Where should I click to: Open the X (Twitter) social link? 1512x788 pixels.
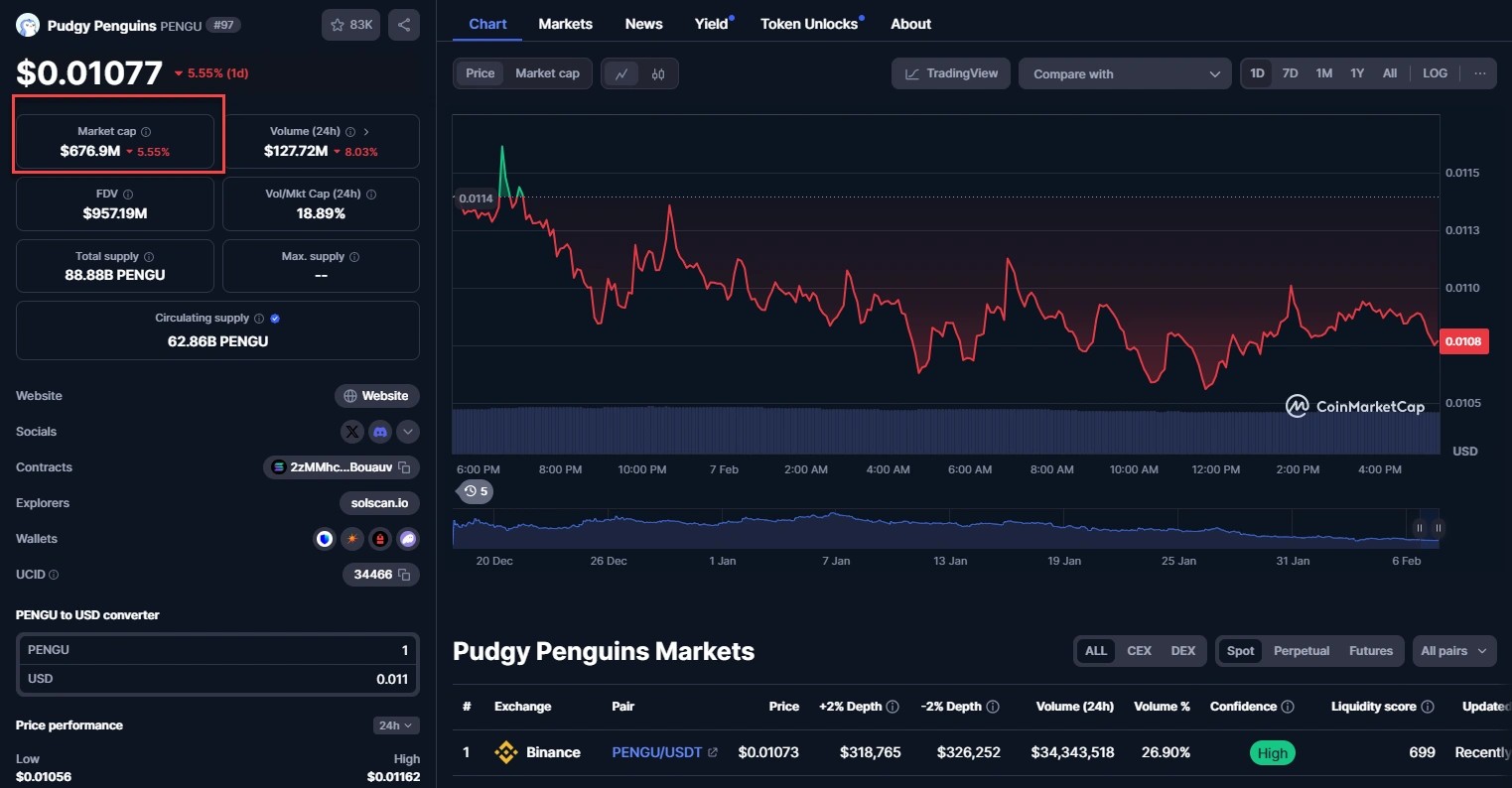(x=352, y=432)
